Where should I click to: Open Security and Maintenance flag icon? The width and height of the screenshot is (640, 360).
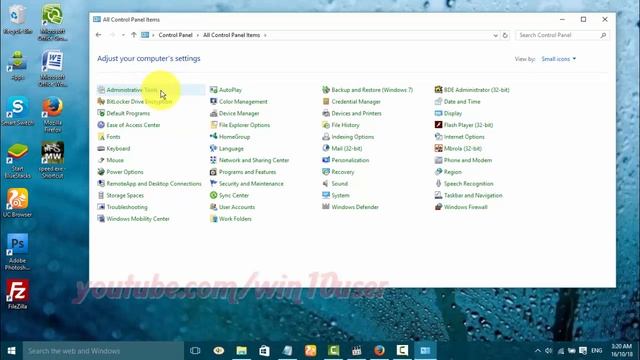213,184
